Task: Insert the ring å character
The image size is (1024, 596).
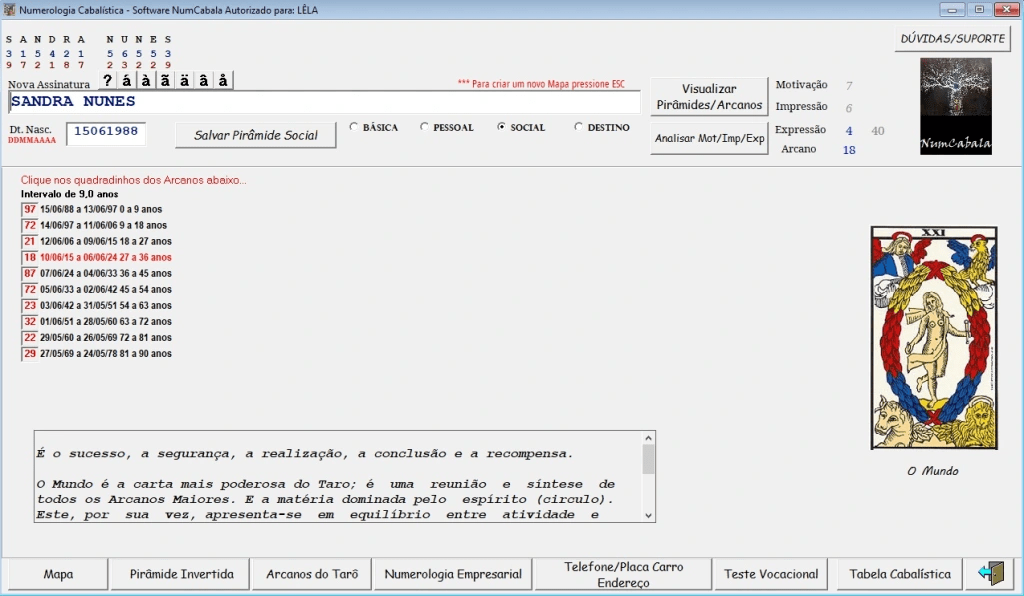Action: coord(224,81)
